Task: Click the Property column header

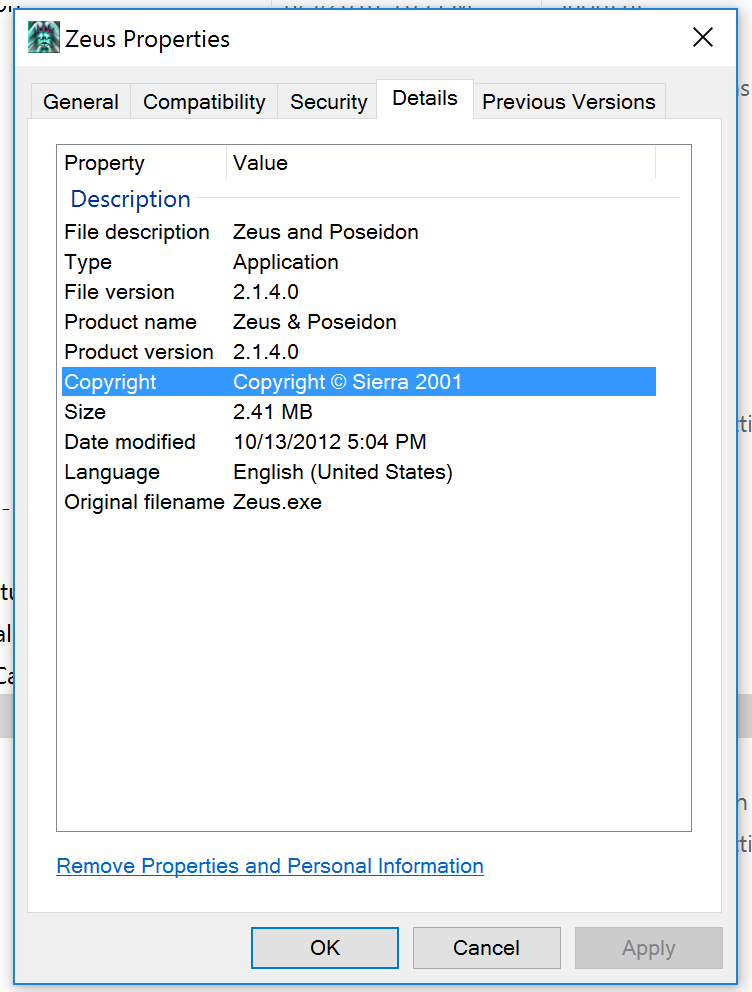Action: pos(142,163)
